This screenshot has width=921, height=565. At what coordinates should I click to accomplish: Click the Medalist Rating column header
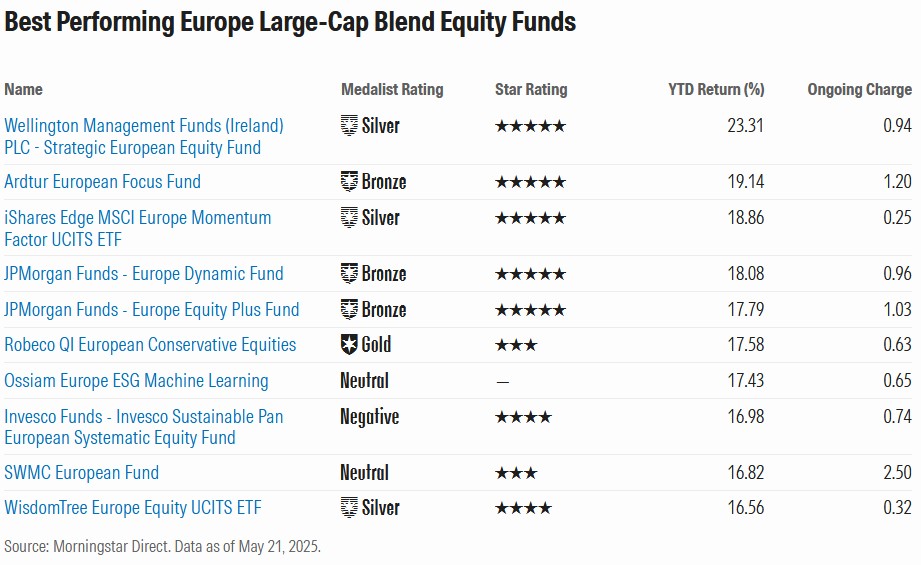pyautogui.click(x=391, y=89)
